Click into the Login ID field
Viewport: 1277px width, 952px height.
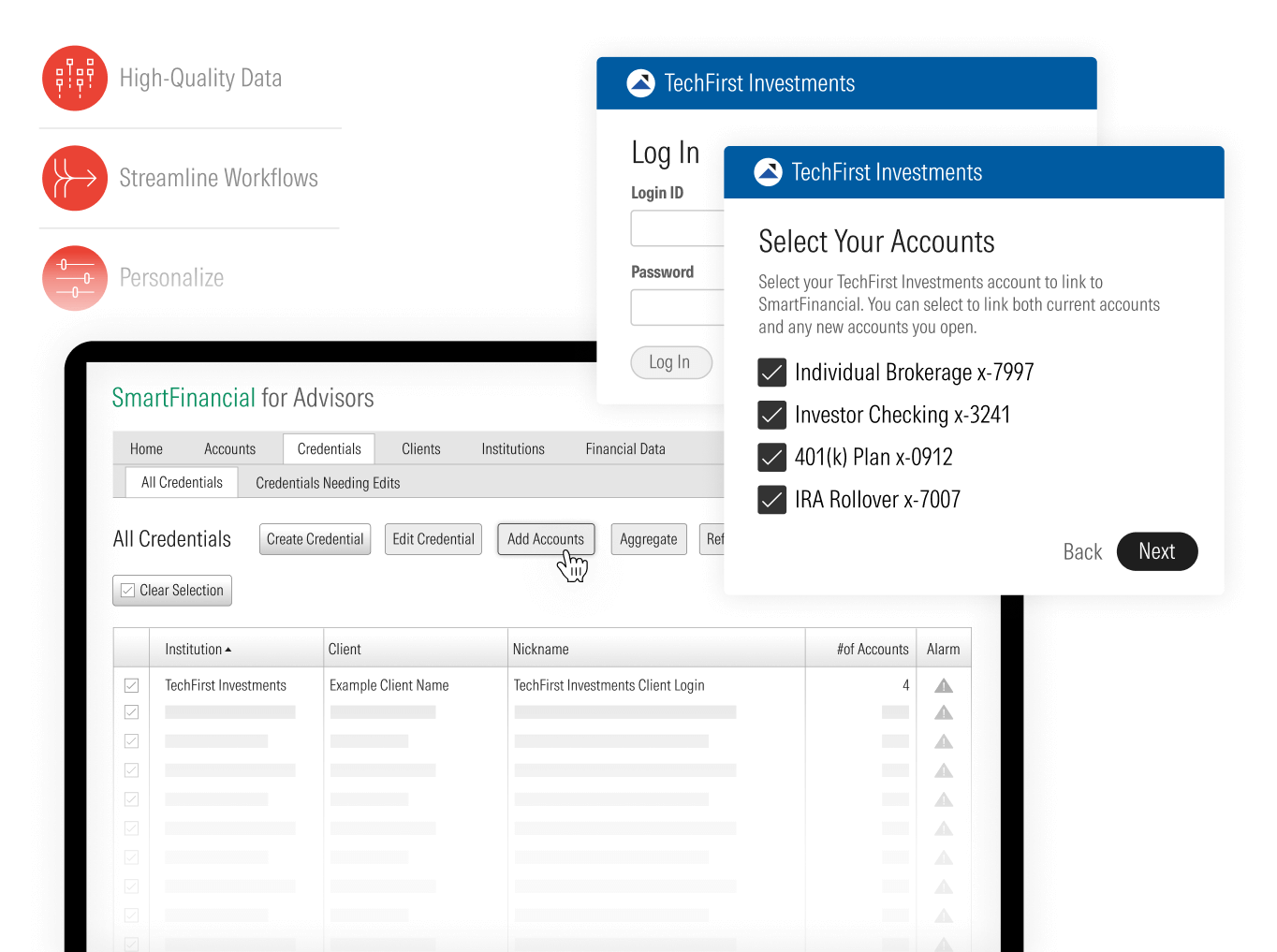[678, 228]
